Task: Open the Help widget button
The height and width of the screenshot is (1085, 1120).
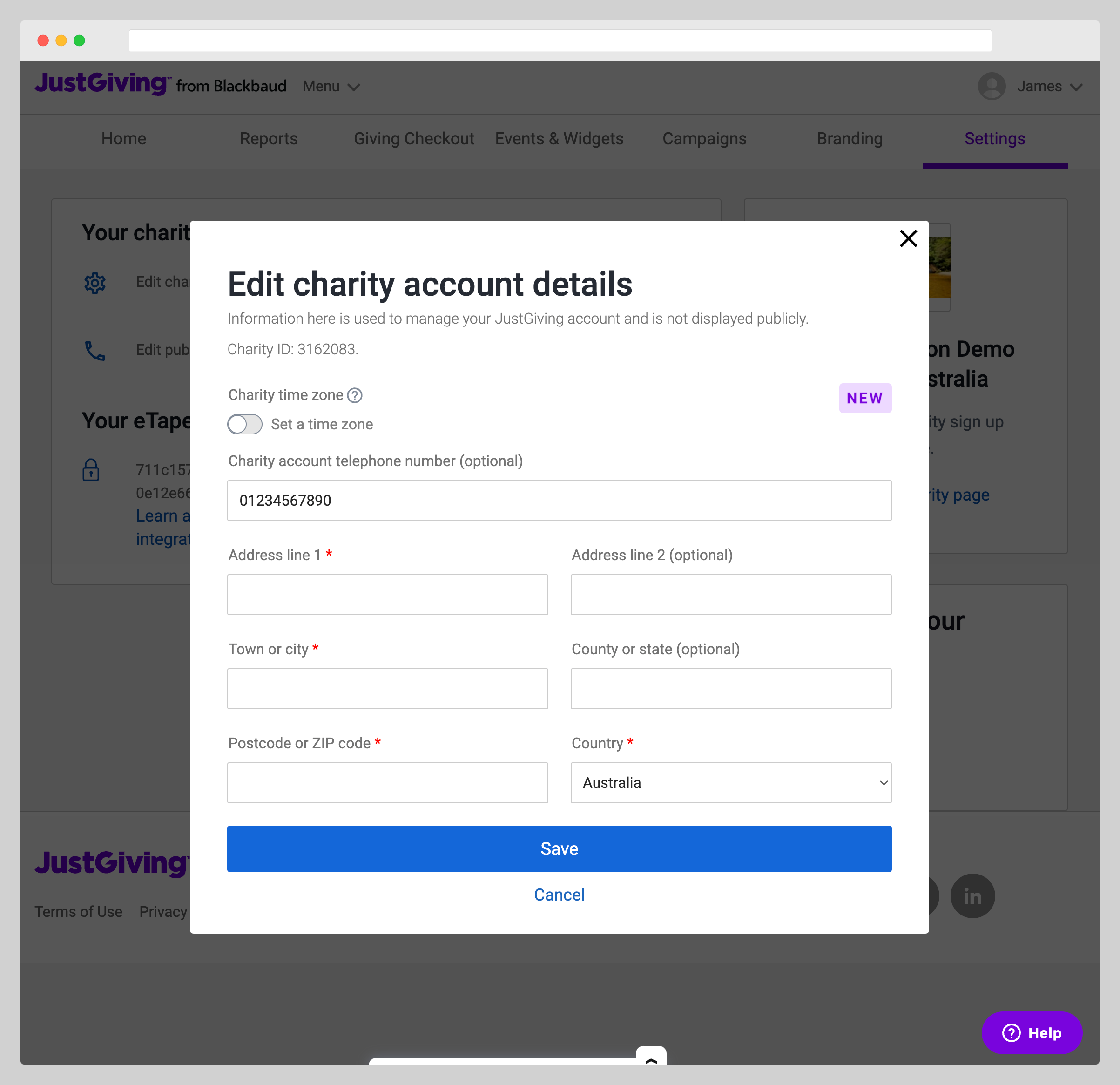Action: 1032,1033
